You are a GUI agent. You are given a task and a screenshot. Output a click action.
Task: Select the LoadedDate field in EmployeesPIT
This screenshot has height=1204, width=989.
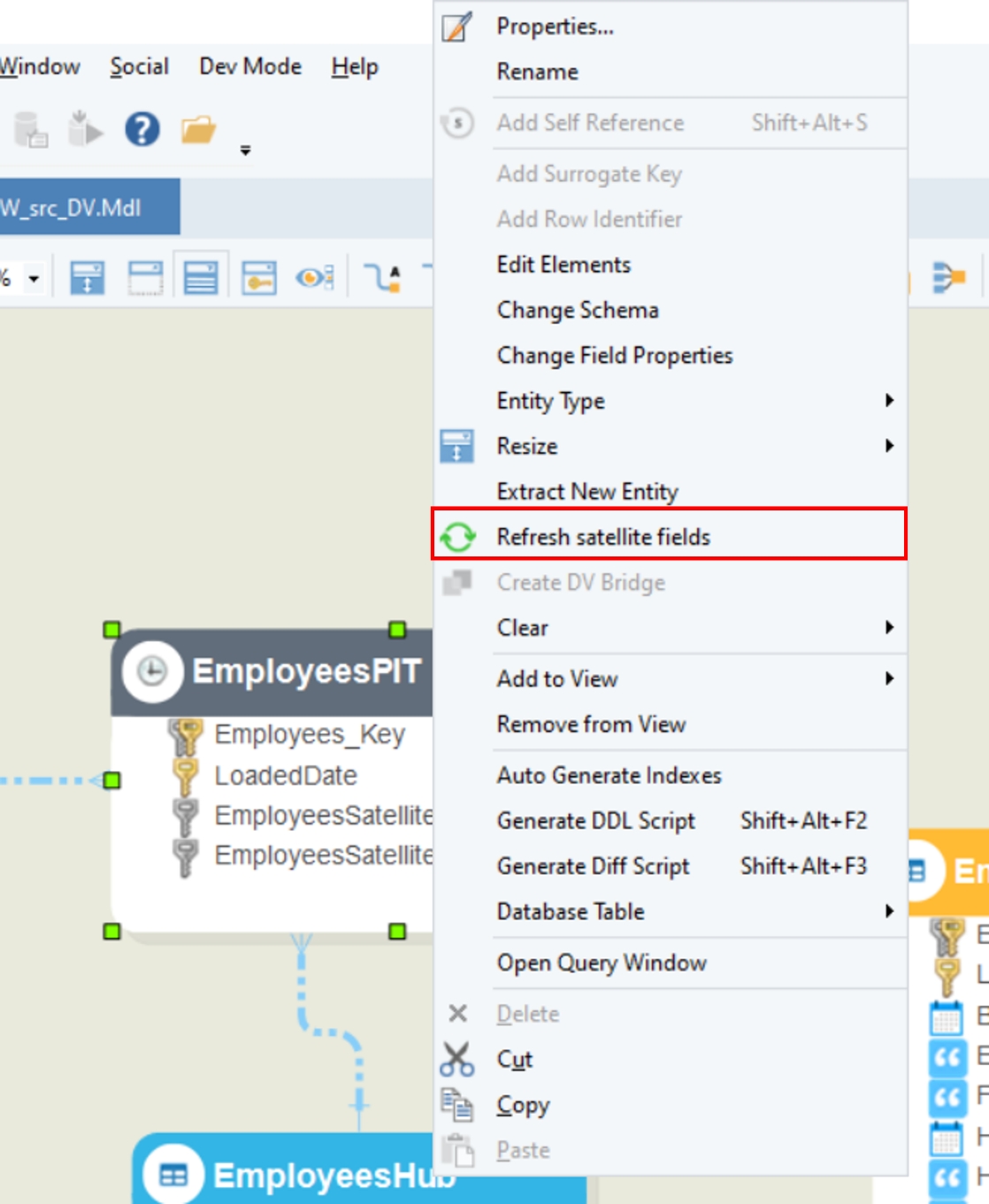[x=286, y=776]
